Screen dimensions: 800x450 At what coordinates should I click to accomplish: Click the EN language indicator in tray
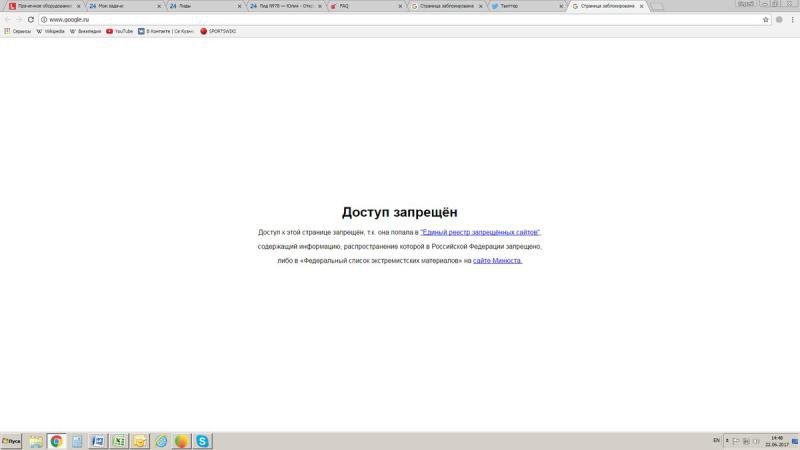(x=716, y=441)
